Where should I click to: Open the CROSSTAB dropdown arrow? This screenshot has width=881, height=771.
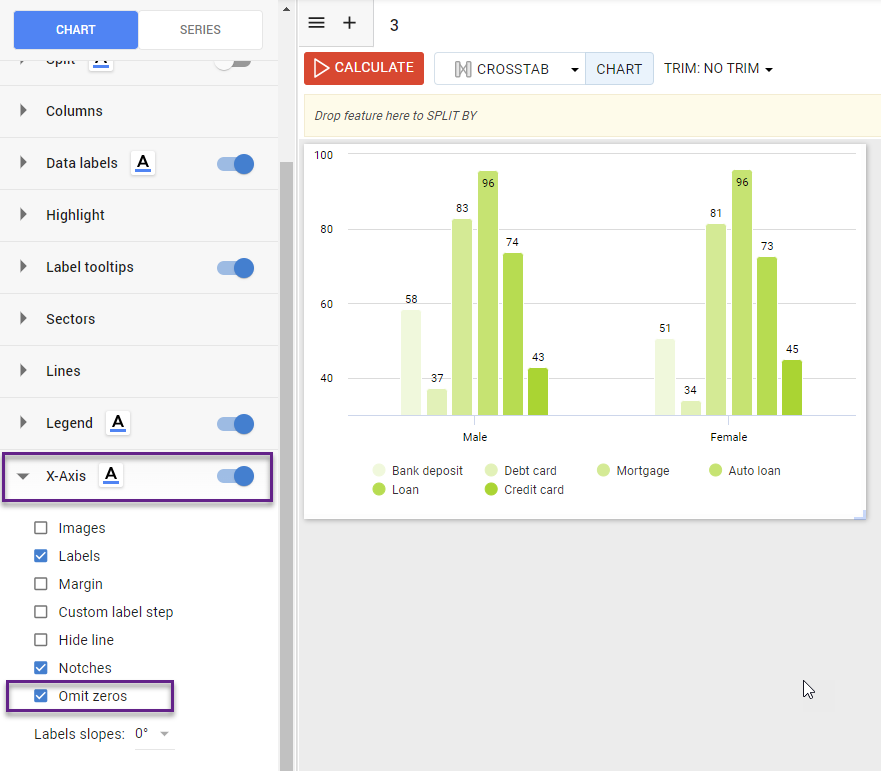pyautogui.click(x=574, y=70)
